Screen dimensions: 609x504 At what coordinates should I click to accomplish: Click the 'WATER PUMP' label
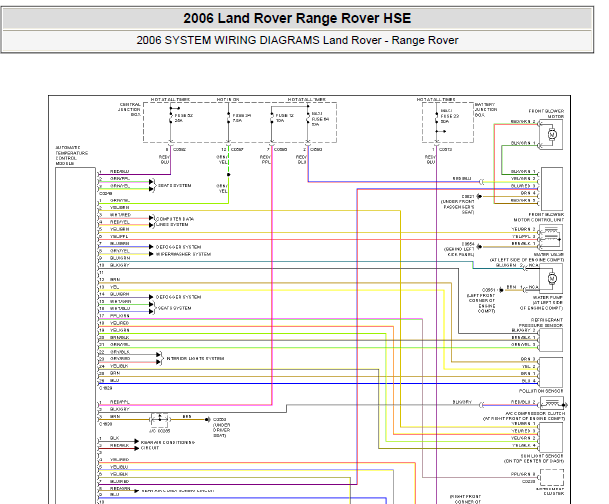click(547, 297)
